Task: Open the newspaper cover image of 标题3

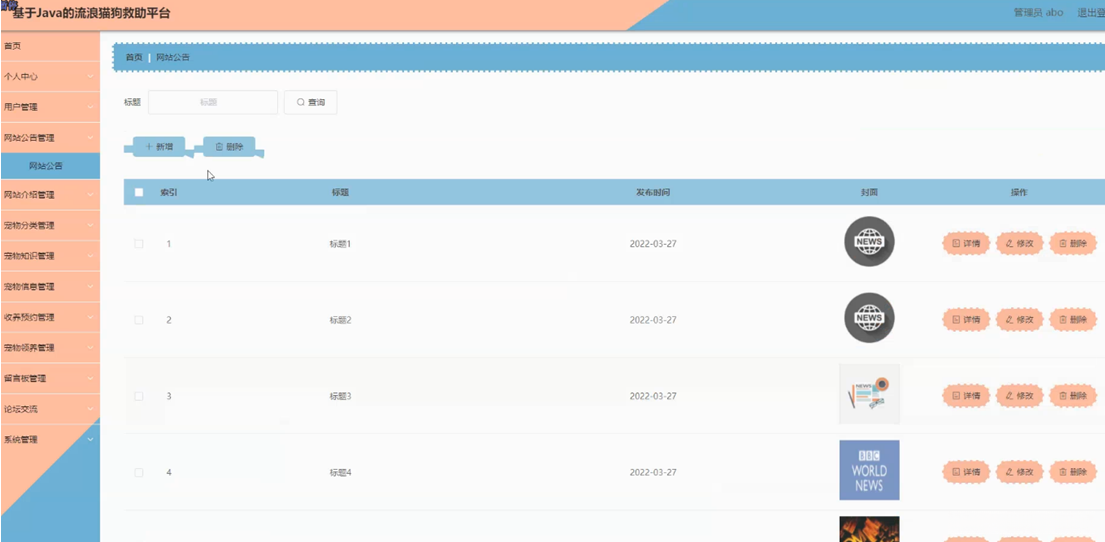Action: point(869,394)
